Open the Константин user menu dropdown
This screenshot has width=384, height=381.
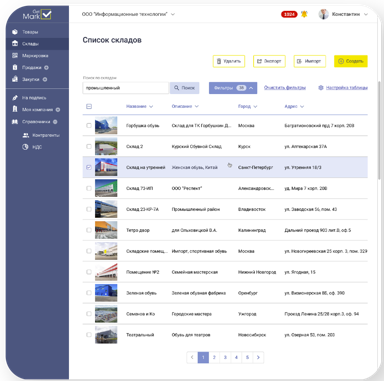(x=350, y=14)
